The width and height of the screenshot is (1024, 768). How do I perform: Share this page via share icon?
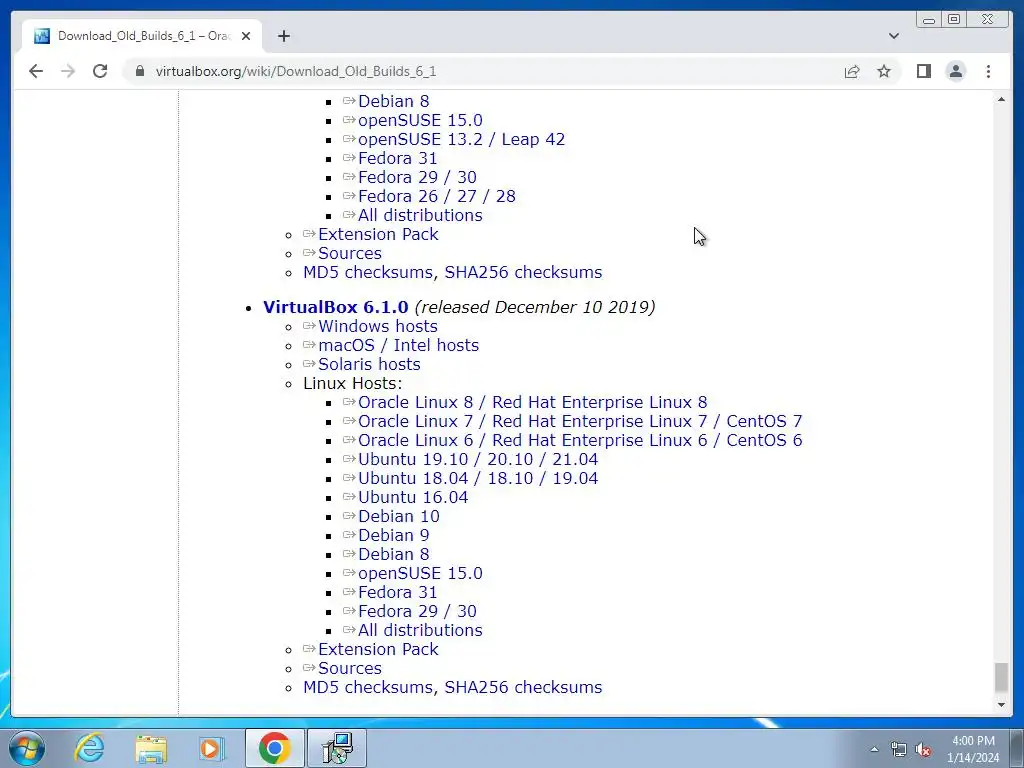click(852, 71)
